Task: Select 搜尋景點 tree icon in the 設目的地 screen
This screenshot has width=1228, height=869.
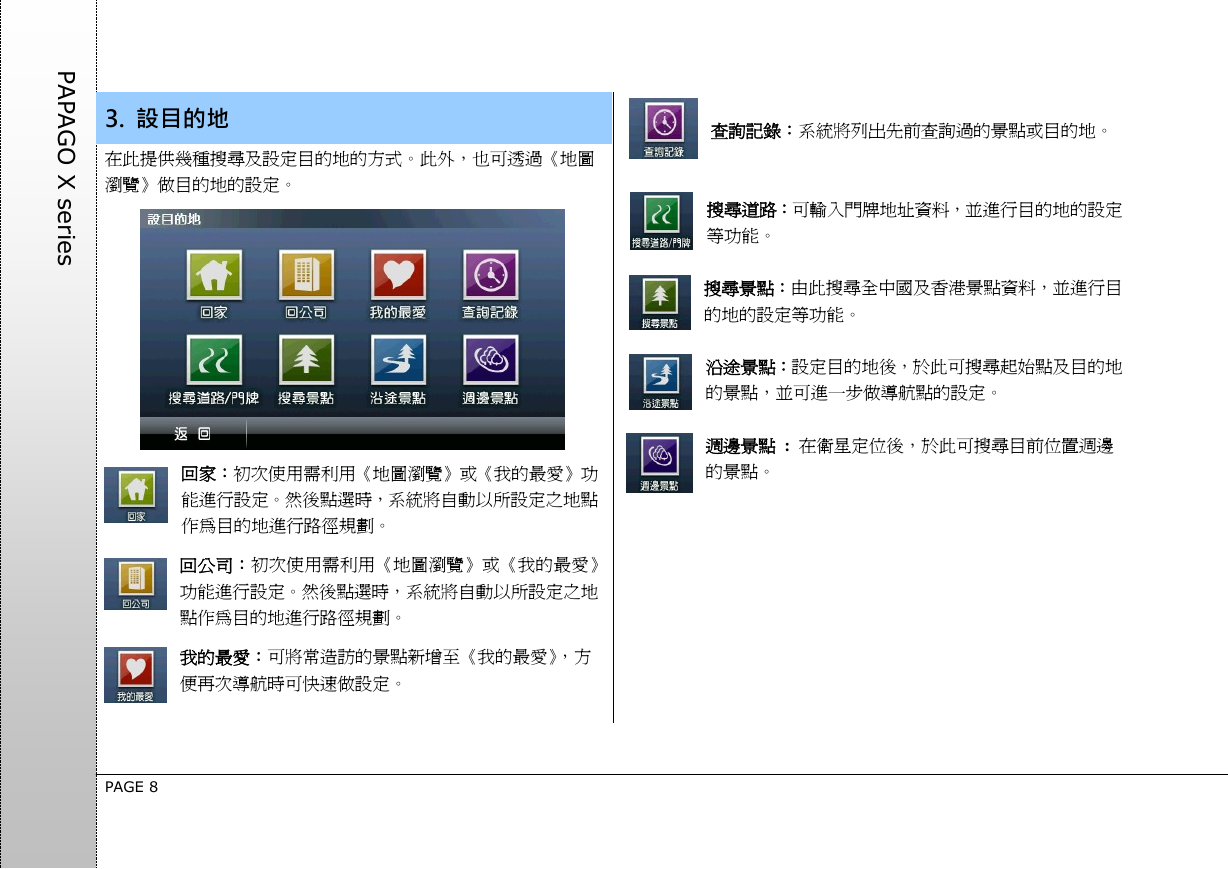Action: pyautogui.click(x=306, y=359)
